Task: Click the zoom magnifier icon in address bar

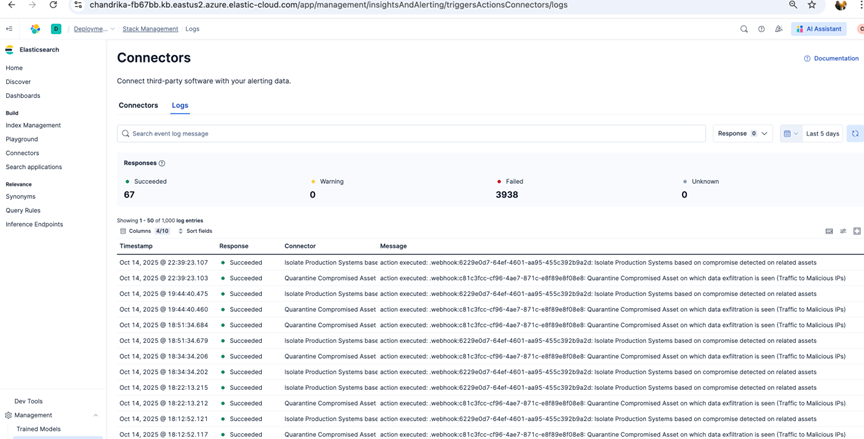Action: pos(793,5)
